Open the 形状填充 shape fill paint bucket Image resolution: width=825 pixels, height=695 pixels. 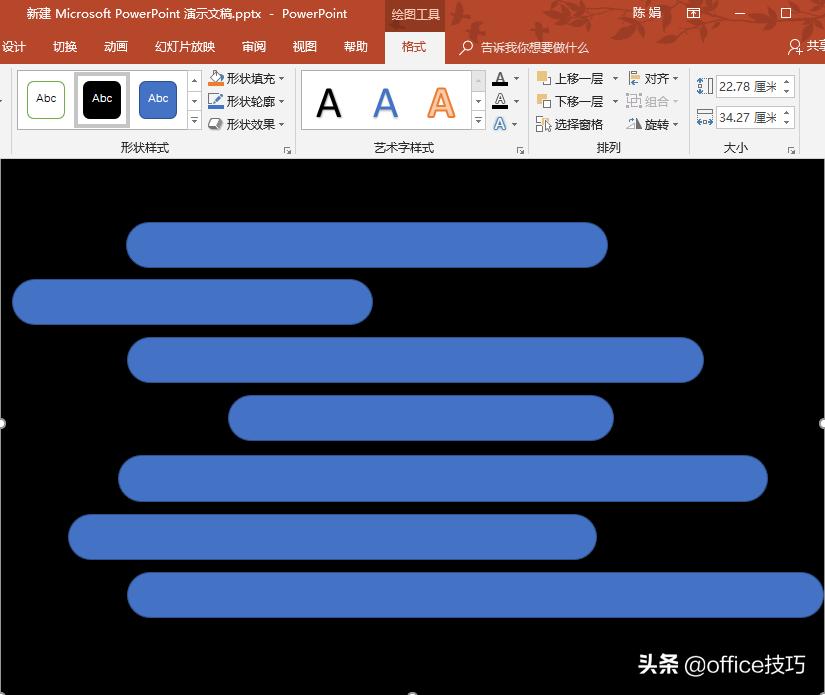[216, 78]
